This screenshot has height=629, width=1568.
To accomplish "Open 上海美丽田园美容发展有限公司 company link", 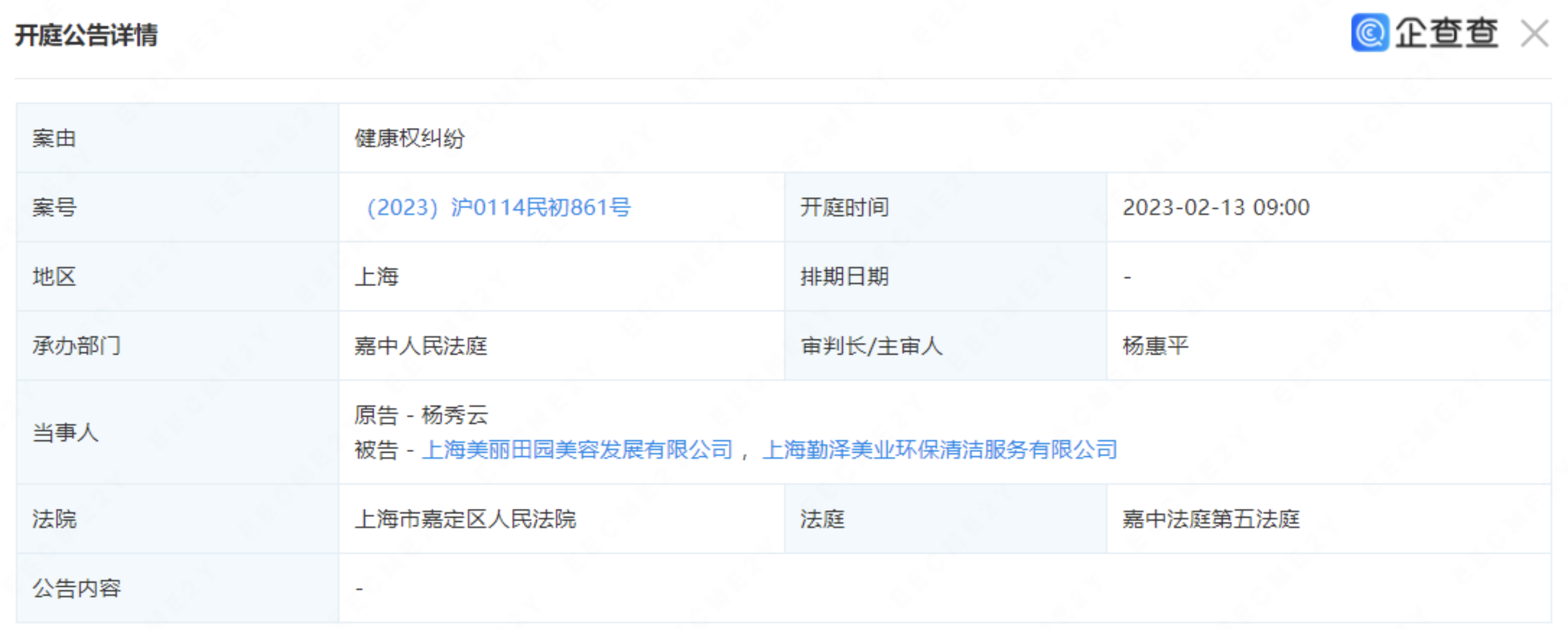I will click(x=577, y=450).
